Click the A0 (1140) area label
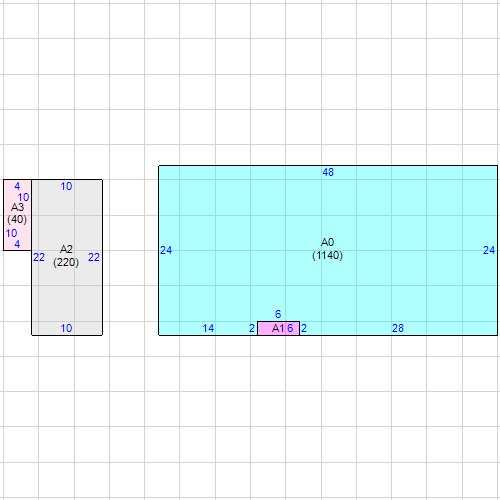Image resolution: width=500 pixels, height=500 pixels. [327, 249]
